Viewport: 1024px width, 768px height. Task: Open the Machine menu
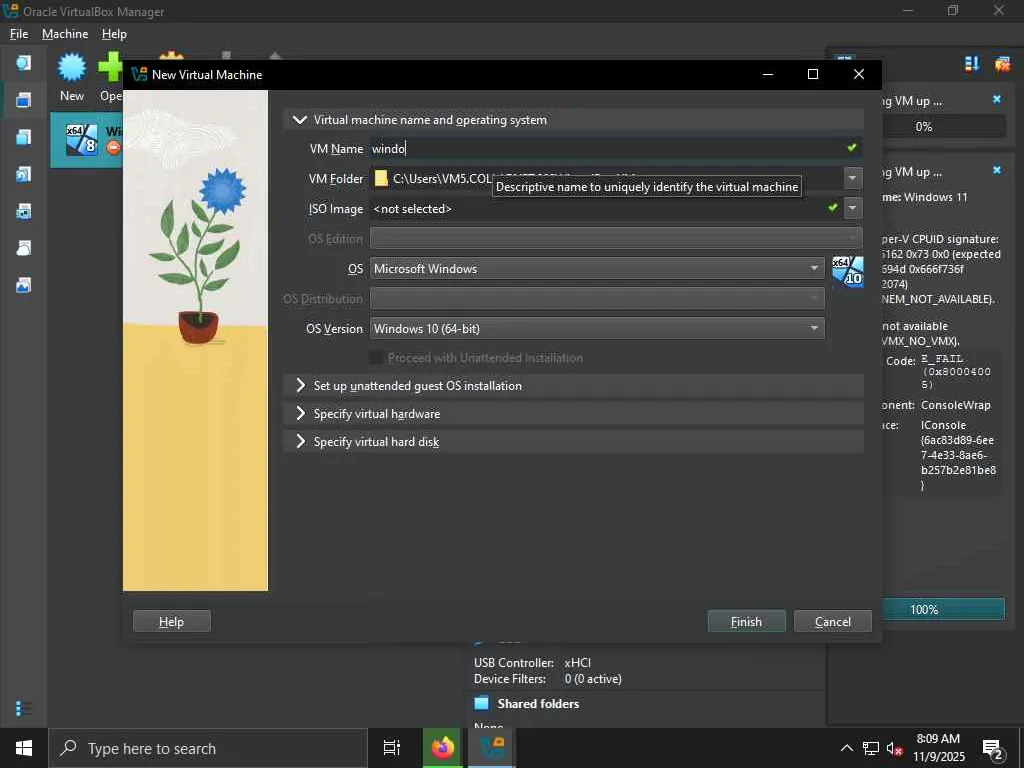pos(65,33)
